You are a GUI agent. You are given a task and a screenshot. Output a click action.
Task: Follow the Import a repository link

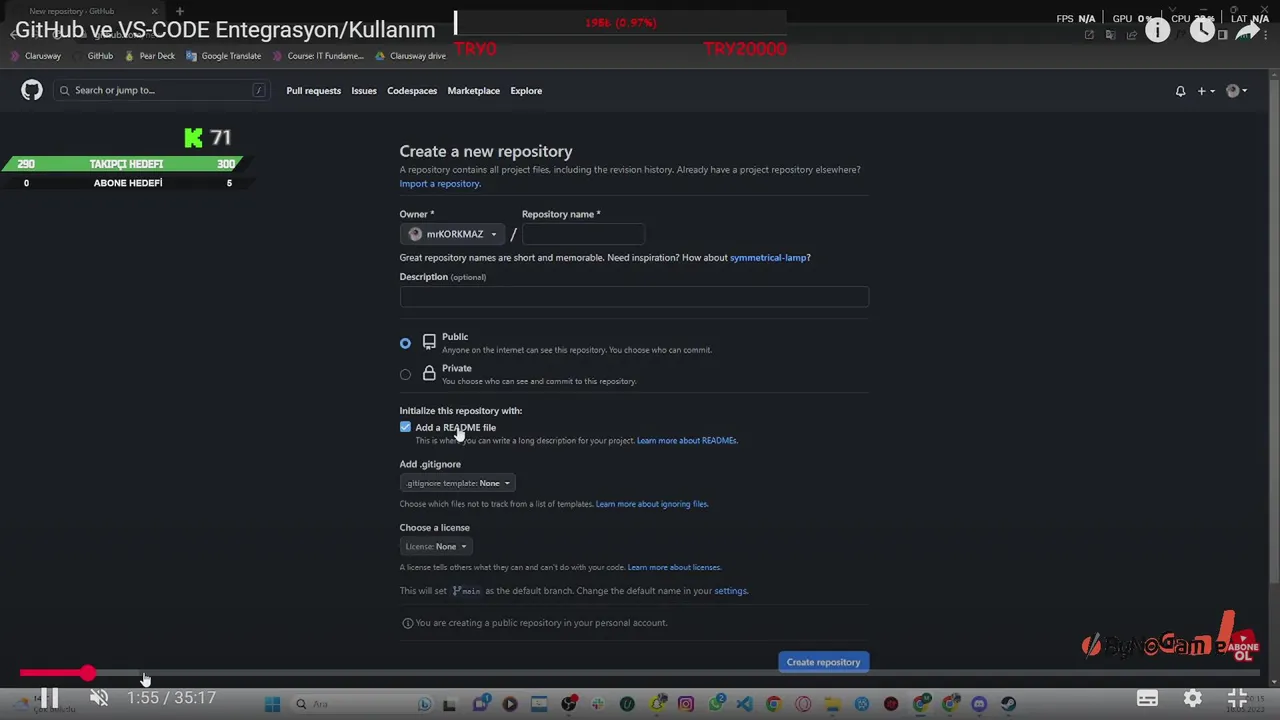click(x=440, y=184)
